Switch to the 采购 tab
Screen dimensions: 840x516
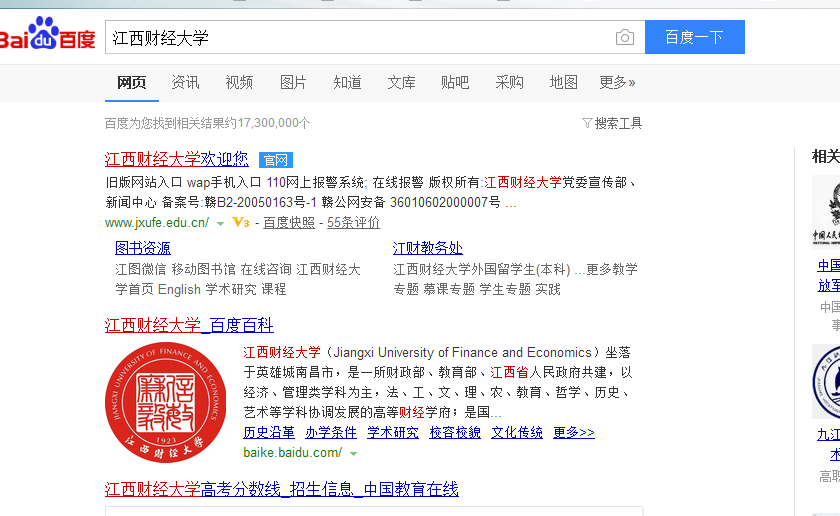(x=509, y=83)
